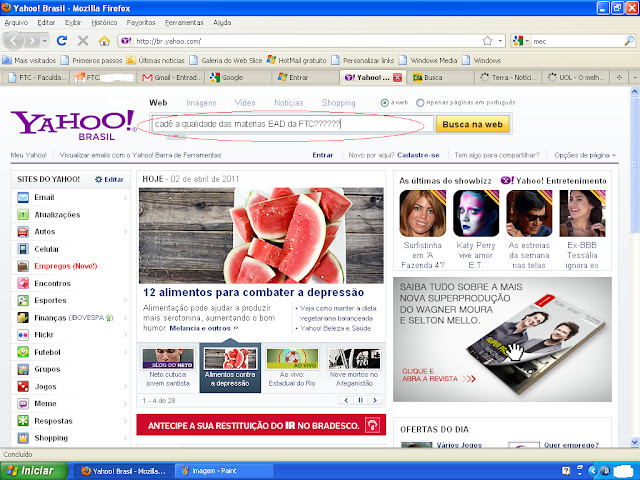This screenshot has width=640, height=480.
Task: Click the Stop loading X icon
Action: coord(83,41)
